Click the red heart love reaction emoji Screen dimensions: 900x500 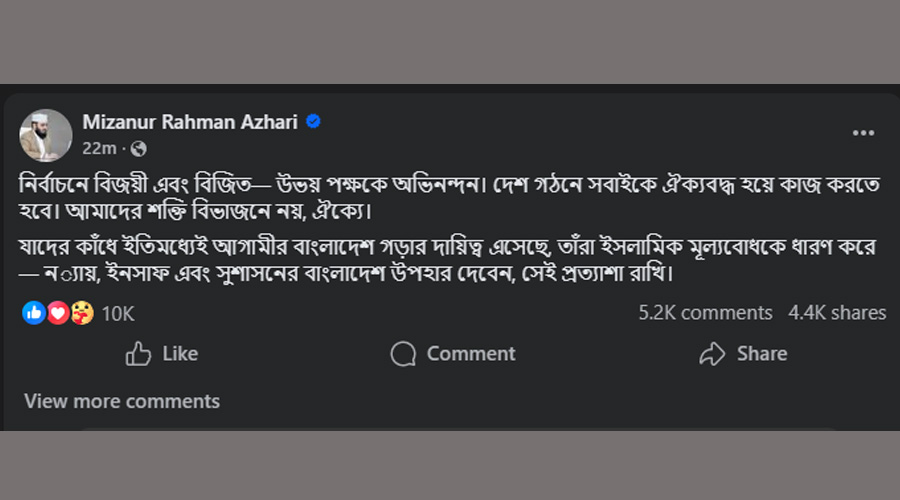(x=57, y=313)
